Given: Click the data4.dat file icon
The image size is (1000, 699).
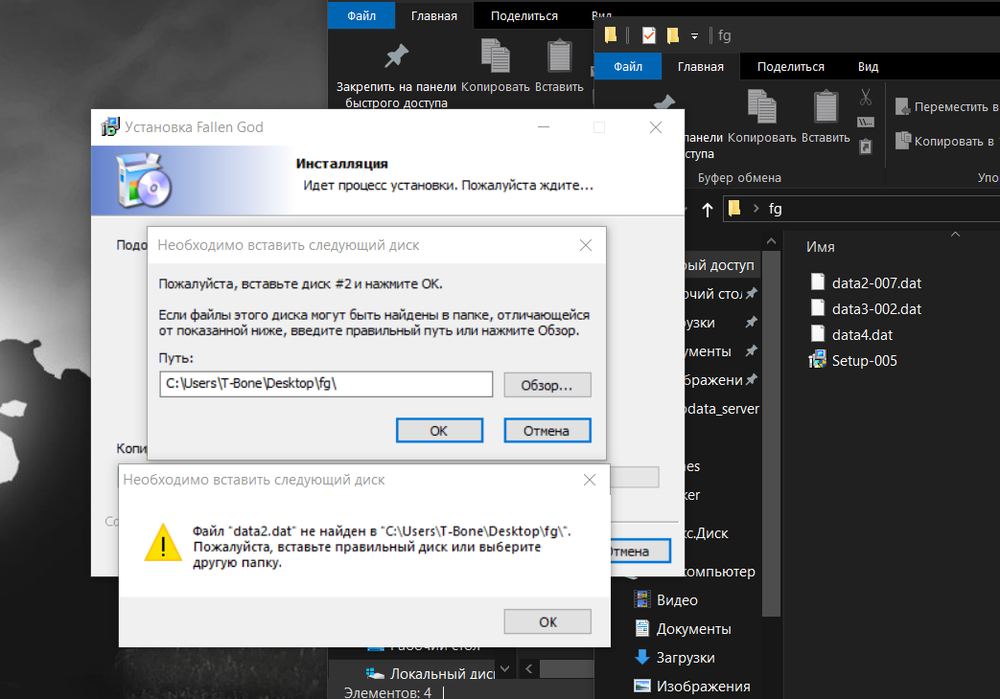Looking at the screenshot, I should pyautogui.click(x=818, y=334).
